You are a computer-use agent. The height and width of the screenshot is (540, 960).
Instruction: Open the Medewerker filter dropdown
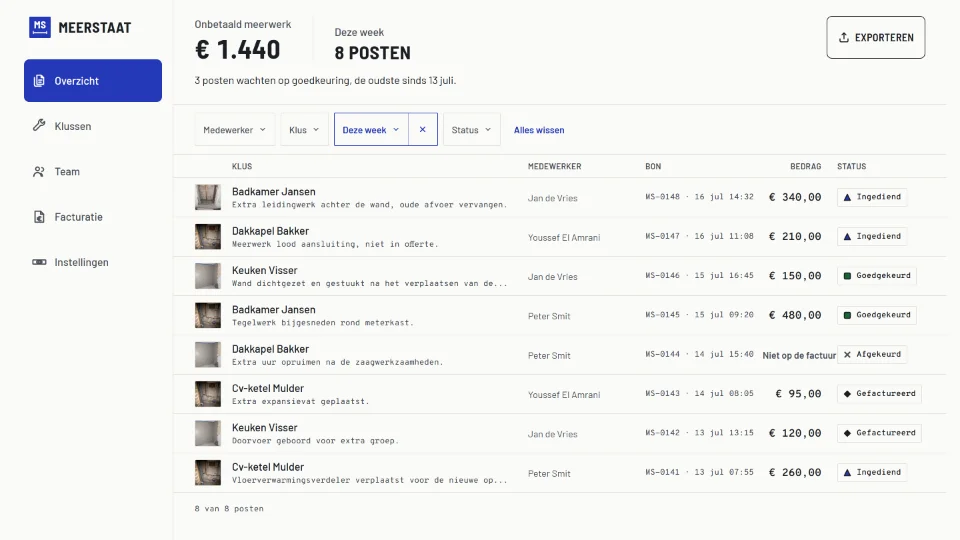[234, 129]
